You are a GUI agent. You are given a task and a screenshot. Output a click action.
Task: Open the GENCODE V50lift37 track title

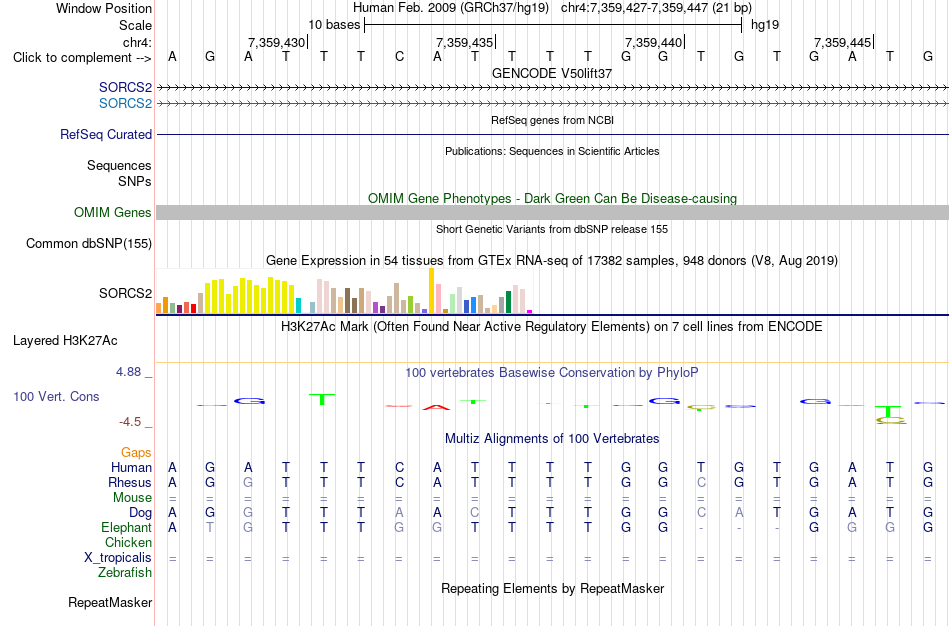tap(552, 73)
